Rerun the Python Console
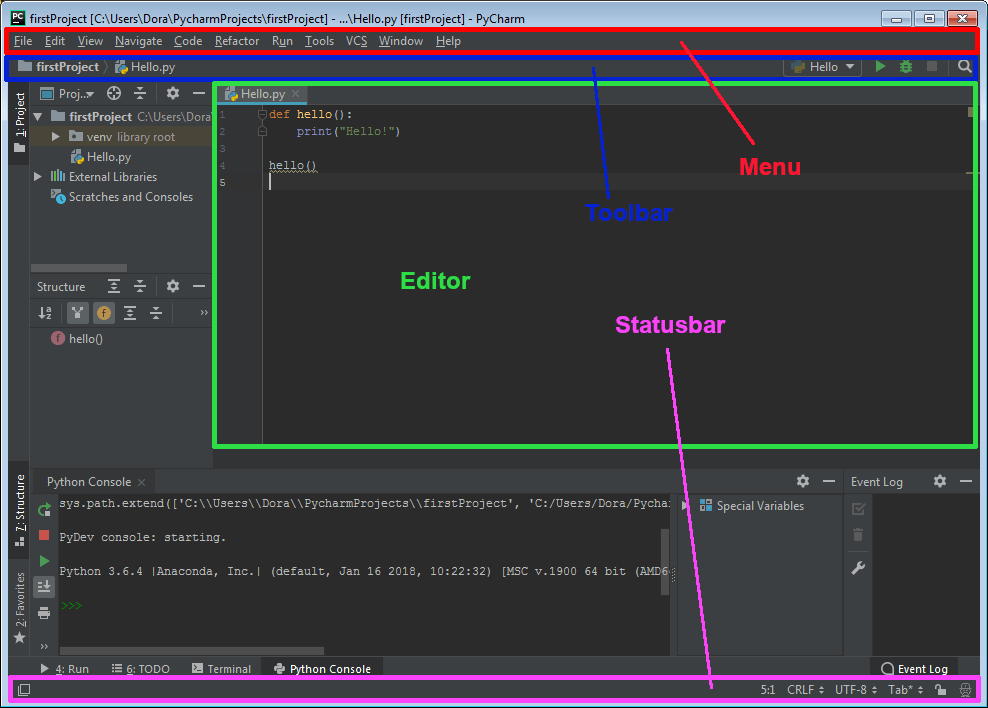Image resolution: width=988 pixels, height=708 pixels. click(x=43, y=510)
